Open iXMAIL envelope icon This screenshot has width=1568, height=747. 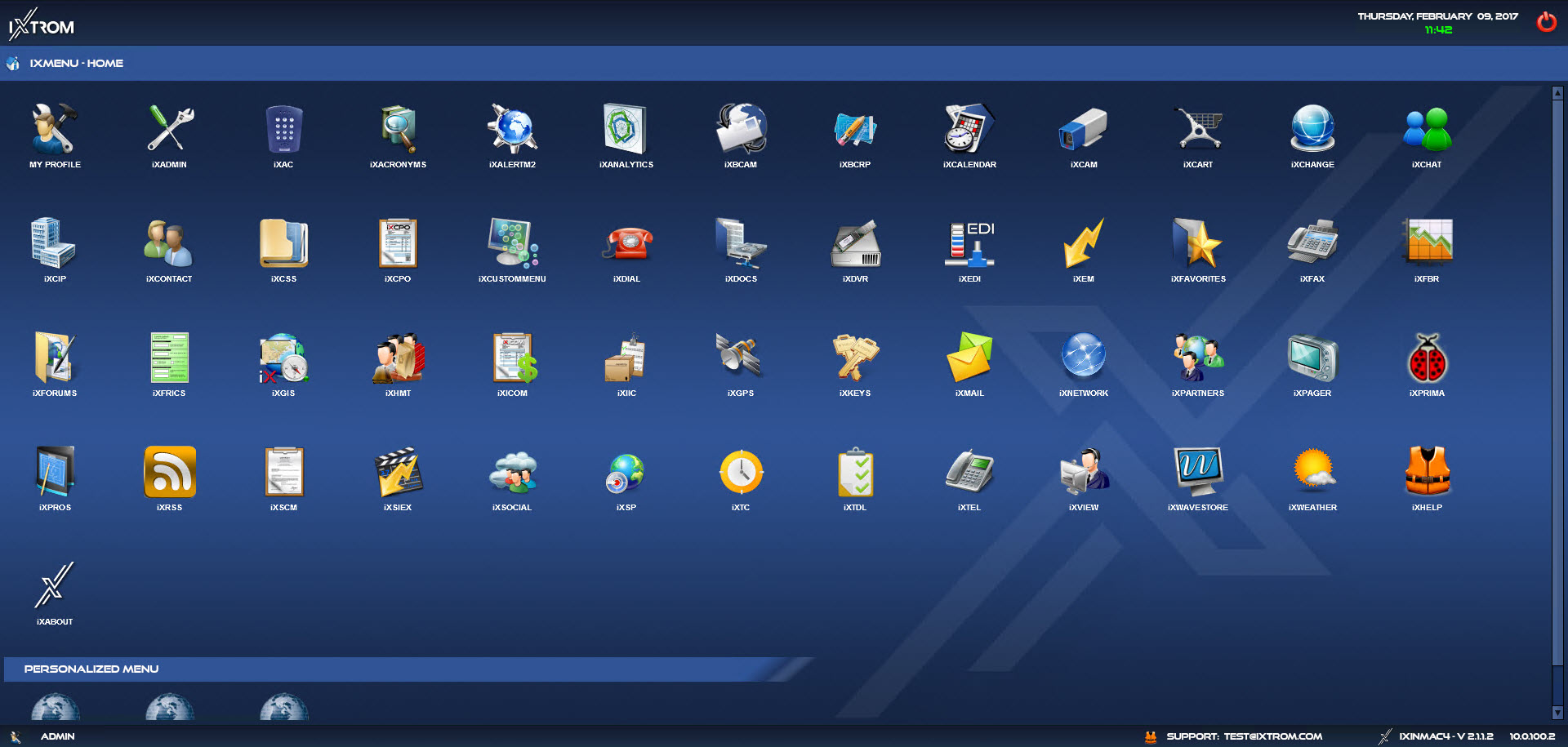(969, 358)
